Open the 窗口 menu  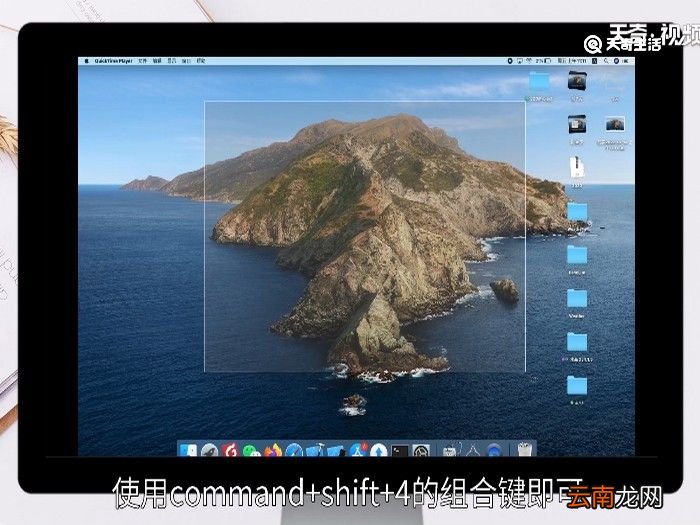(x=186, y=61)
